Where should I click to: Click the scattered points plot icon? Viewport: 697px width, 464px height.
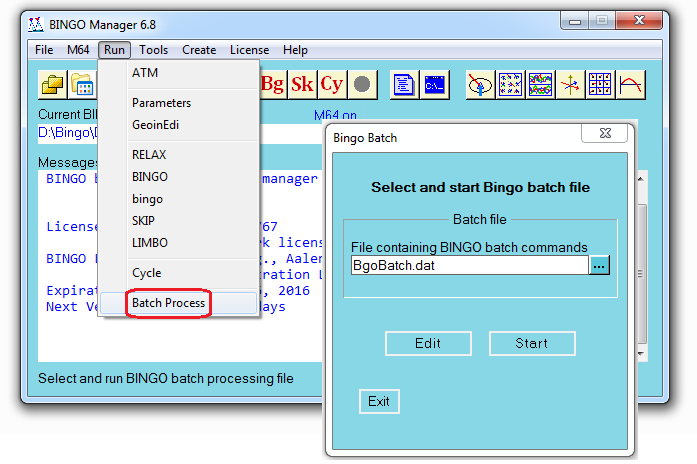coord(510,84)
